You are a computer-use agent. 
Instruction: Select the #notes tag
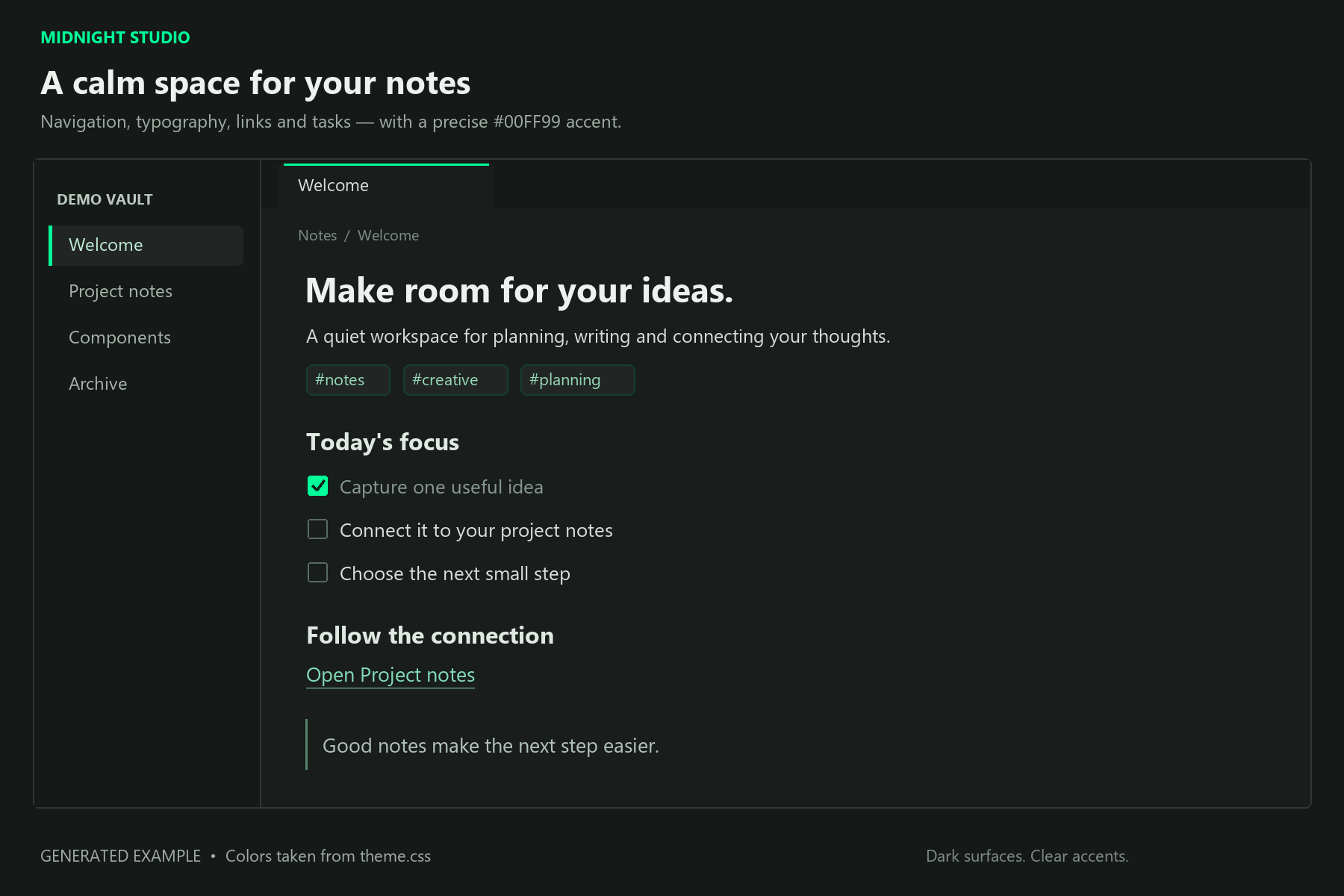coord(348,380)
